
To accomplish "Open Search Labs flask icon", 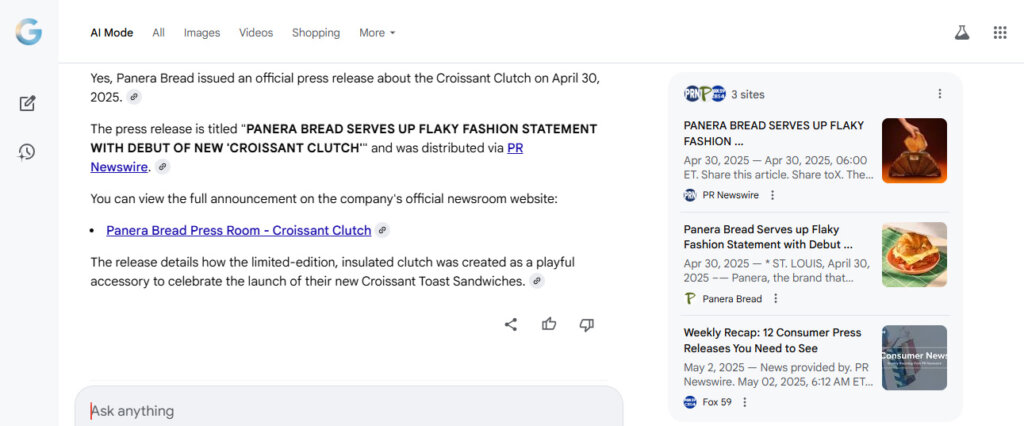I will (x=962, y=32).
